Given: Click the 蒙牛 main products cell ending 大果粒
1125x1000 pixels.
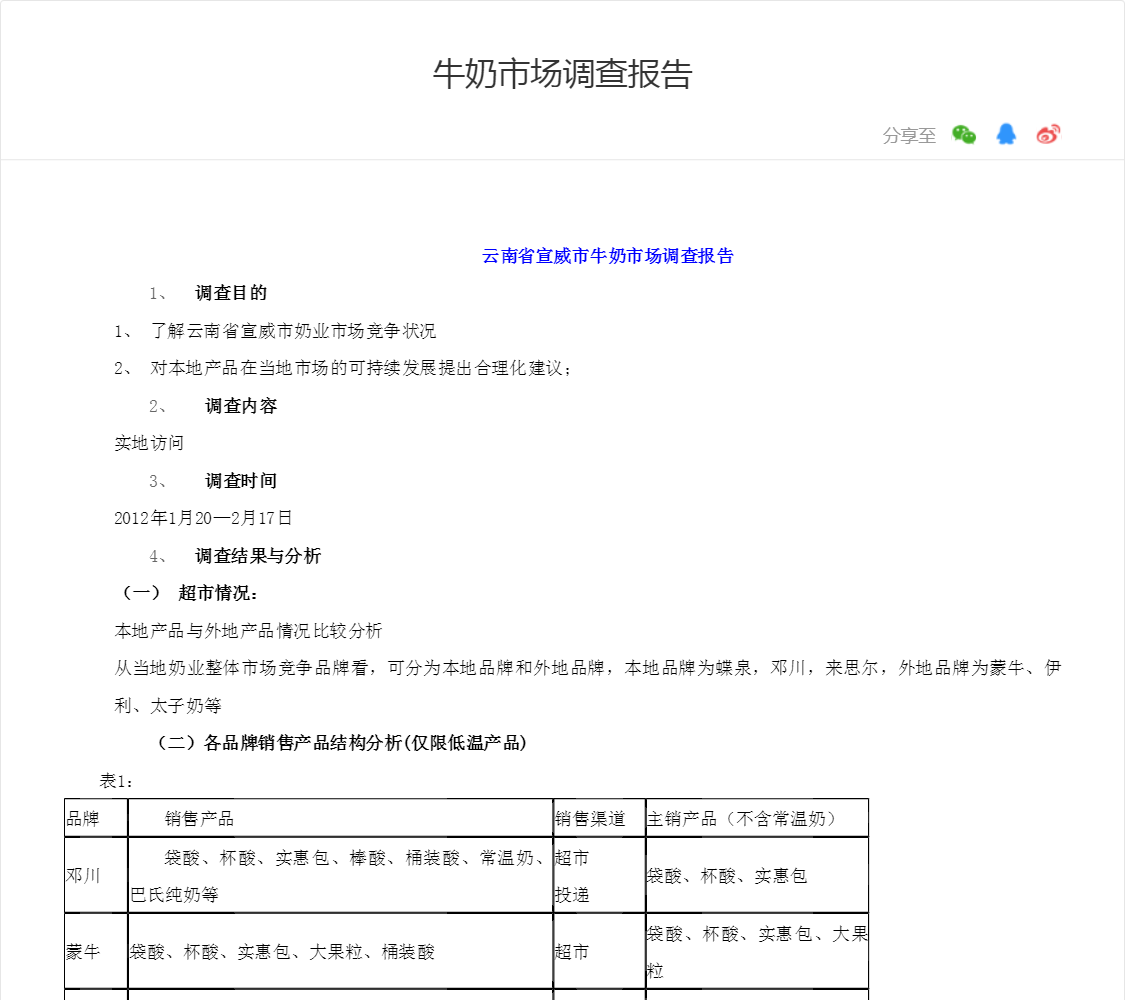Looking at the screenshot, I should [758, 952].
